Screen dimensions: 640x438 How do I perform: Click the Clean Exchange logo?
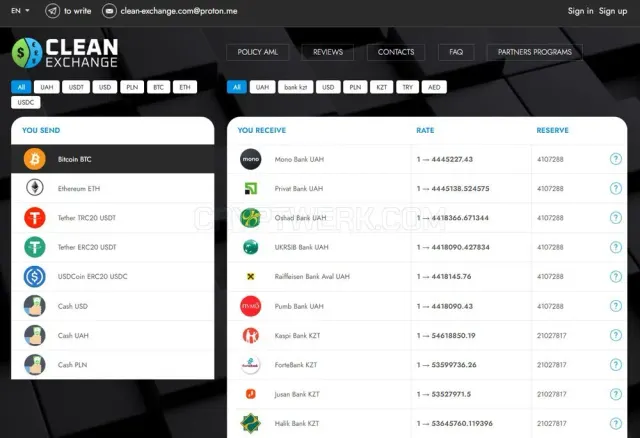tap(65, 53)
